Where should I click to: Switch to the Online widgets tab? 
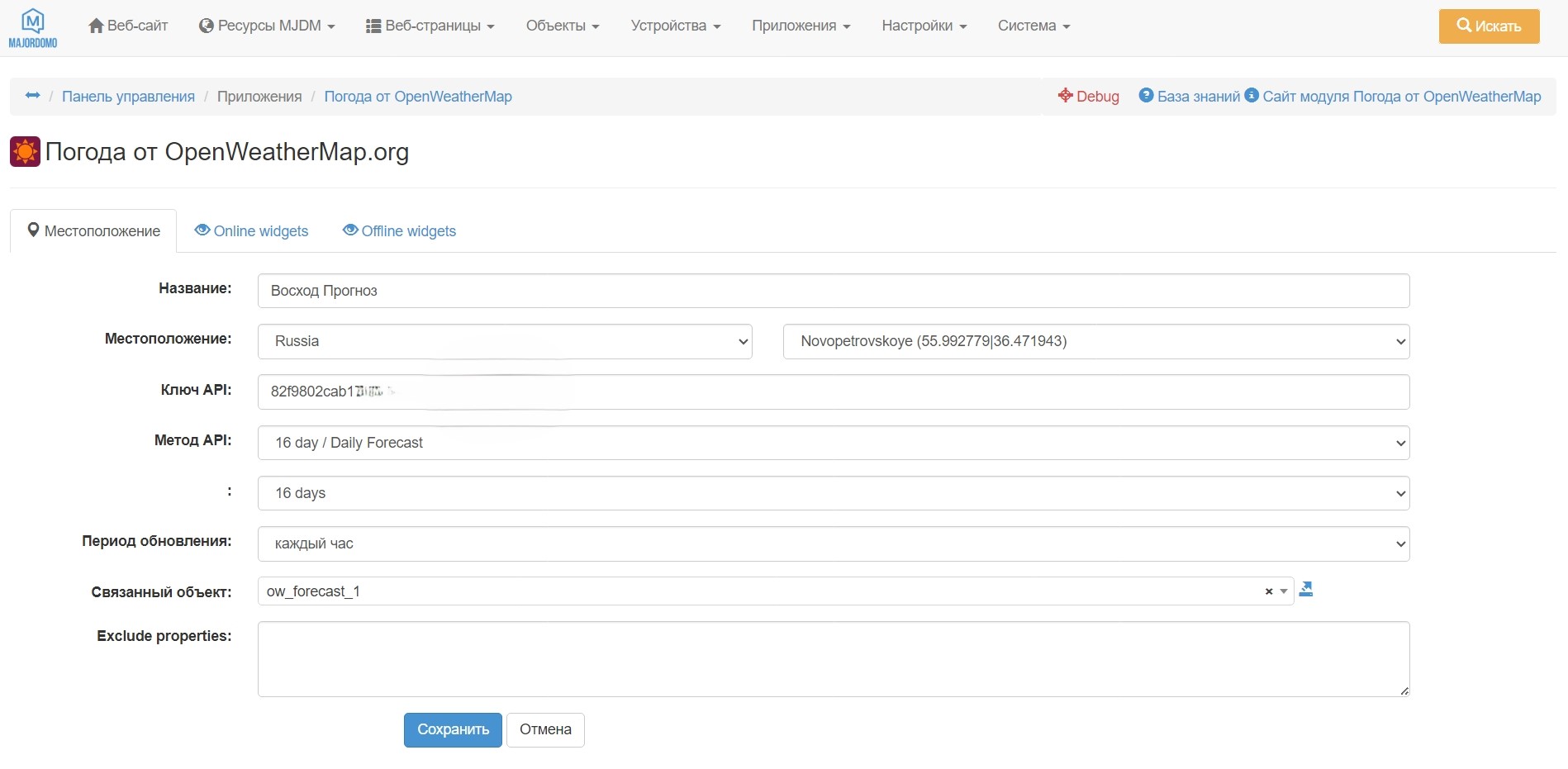tap(251, 231)
